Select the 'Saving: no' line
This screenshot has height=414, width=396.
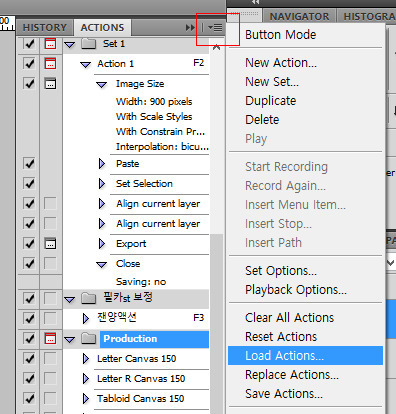(x=141, y=282)
